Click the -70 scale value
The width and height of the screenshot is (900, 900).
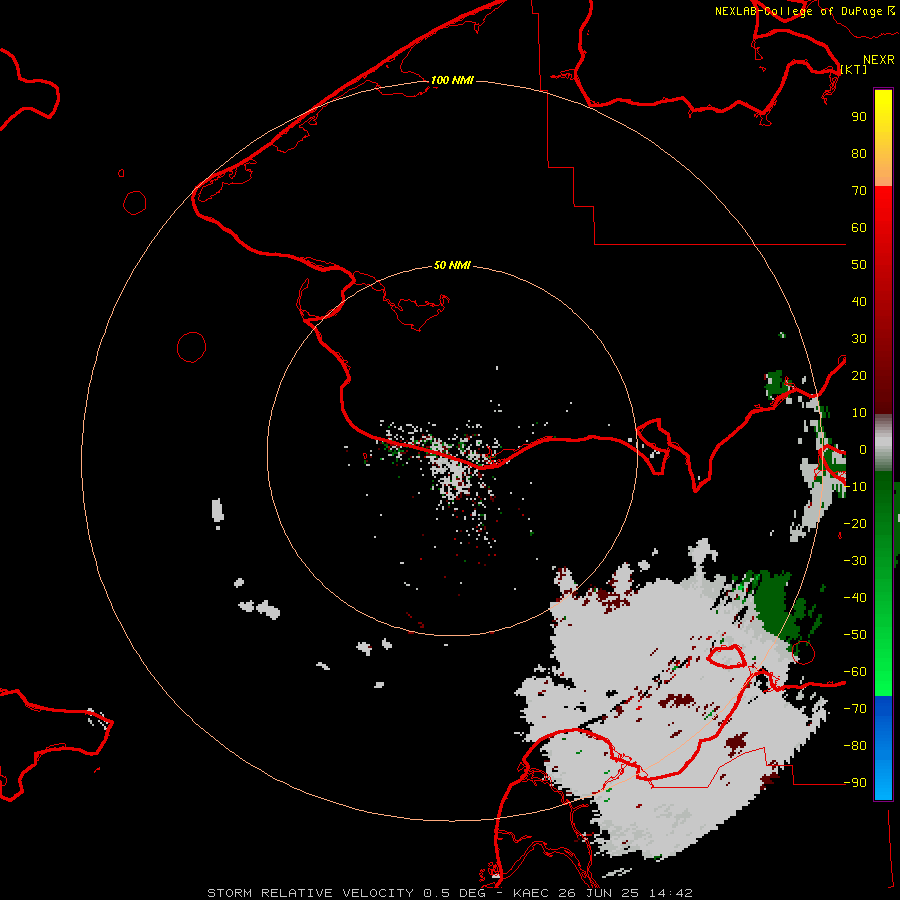855,709
